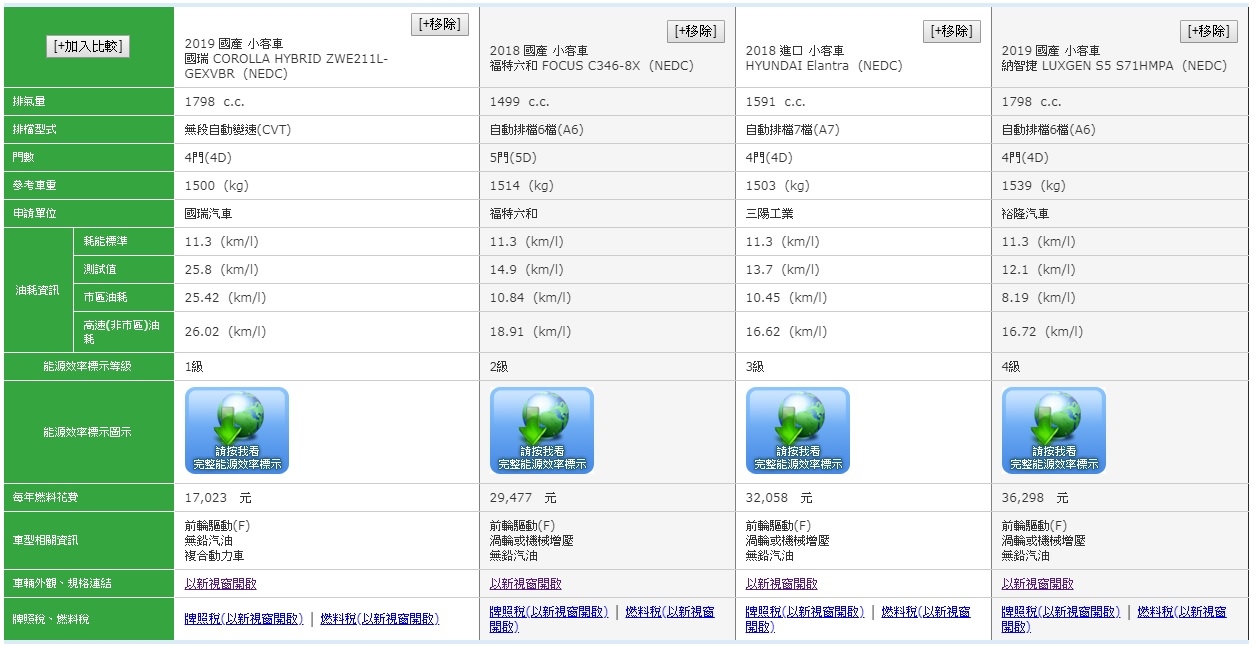The height and width of the screenshot is (648, 1256).
Task: Click the 1539 (kg) weight value
Action: click(x=1034, y=186)
